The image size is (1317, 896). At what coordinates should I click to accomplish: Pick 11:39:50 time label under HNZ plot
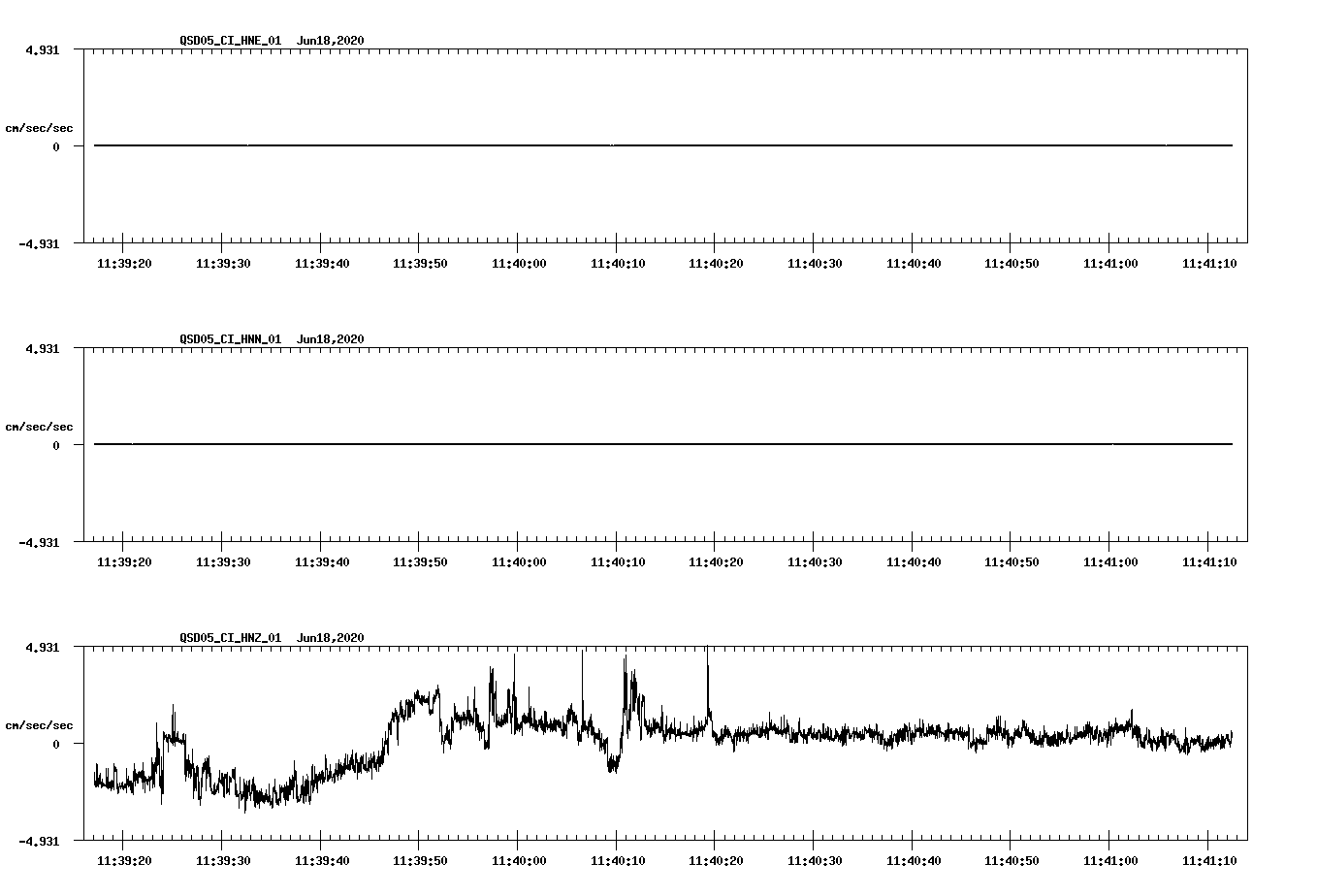(420, 861)
